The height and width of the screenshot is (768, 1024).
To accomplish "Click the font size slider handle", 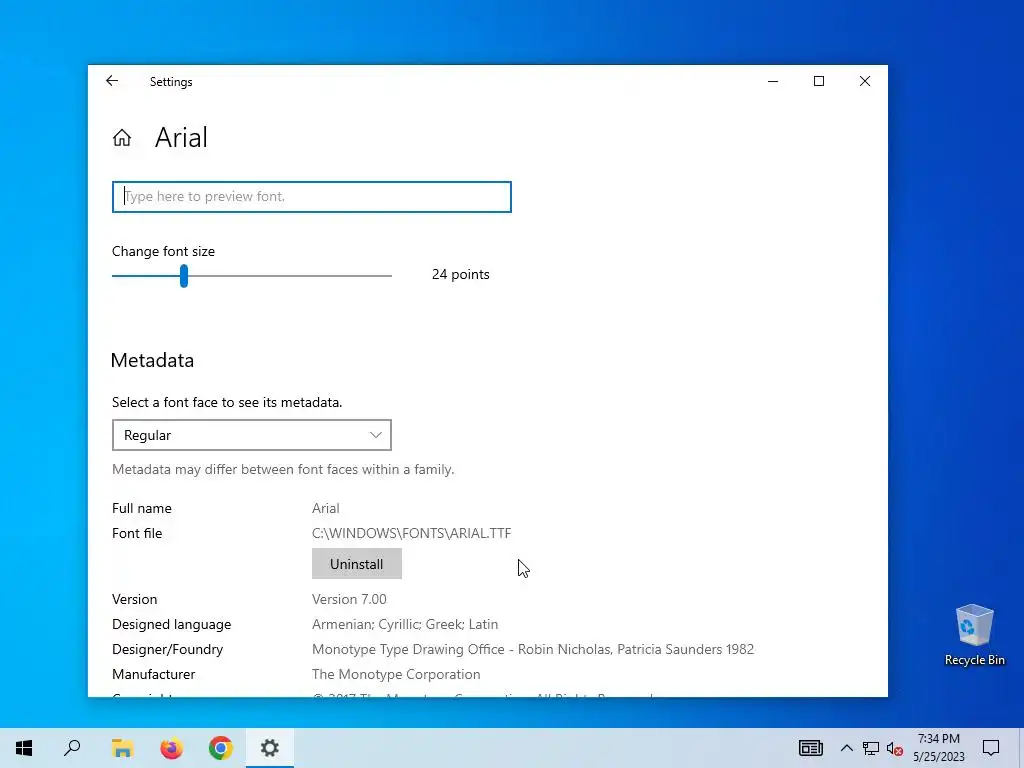I will 184,276.
